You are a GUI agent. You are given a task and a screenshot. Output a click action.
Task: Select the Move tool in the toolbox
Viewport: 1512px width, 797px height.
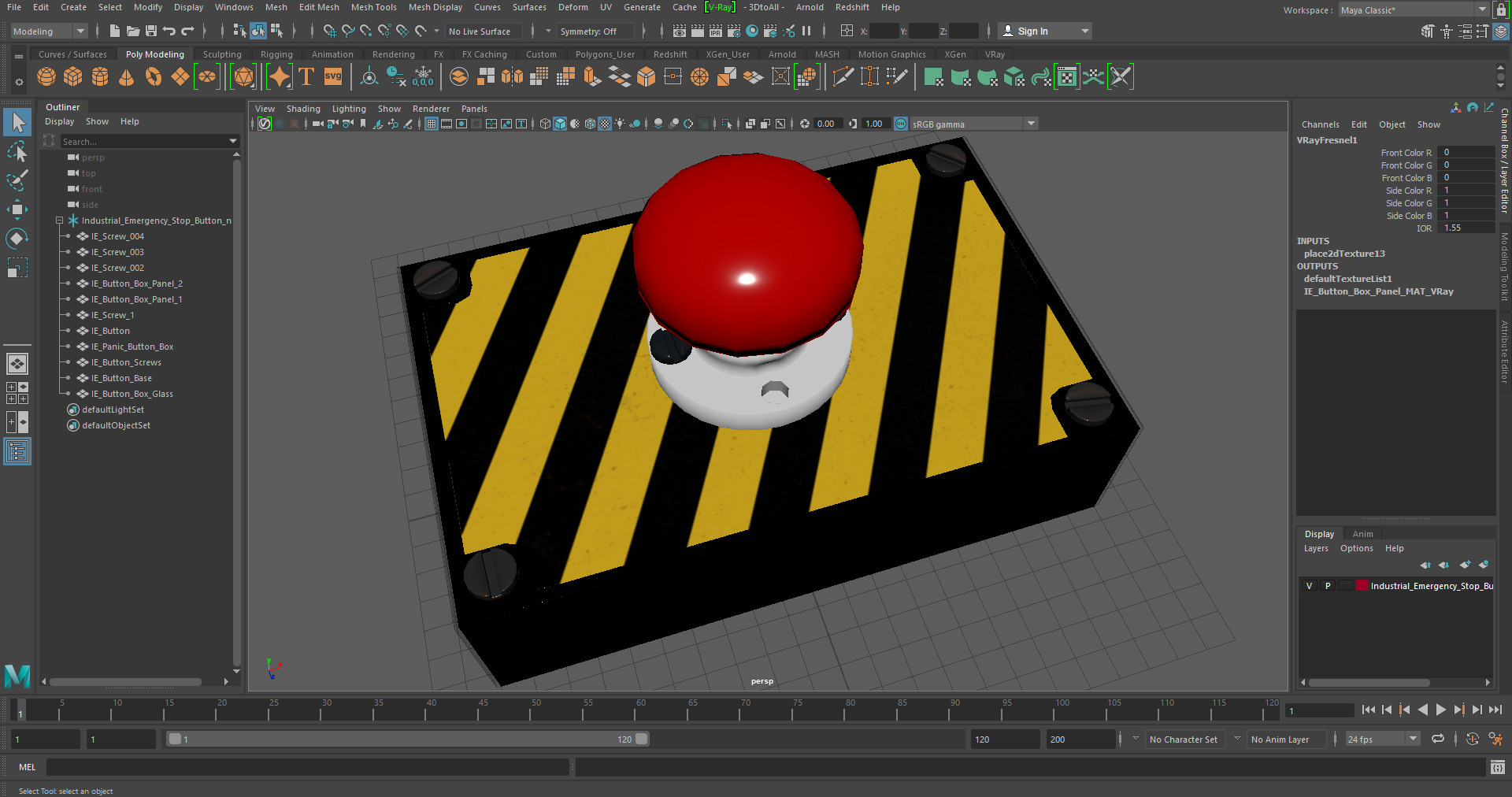[17, 209]
